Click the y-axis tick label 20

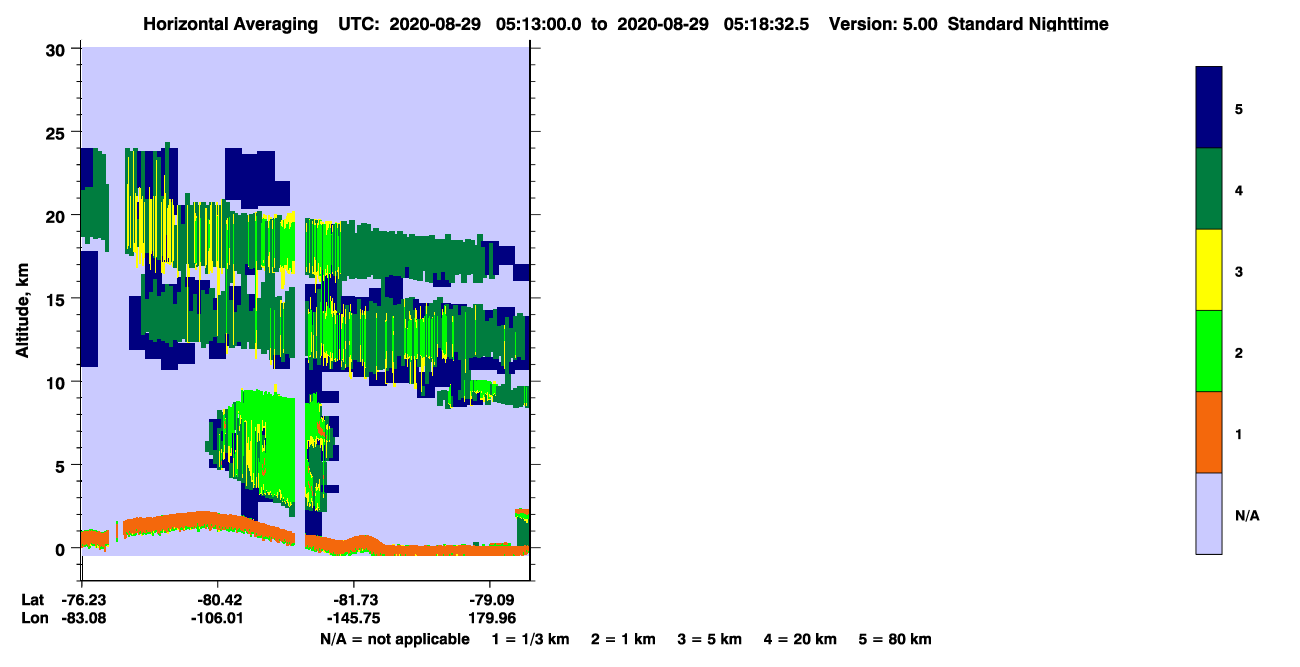click(58, 216)
